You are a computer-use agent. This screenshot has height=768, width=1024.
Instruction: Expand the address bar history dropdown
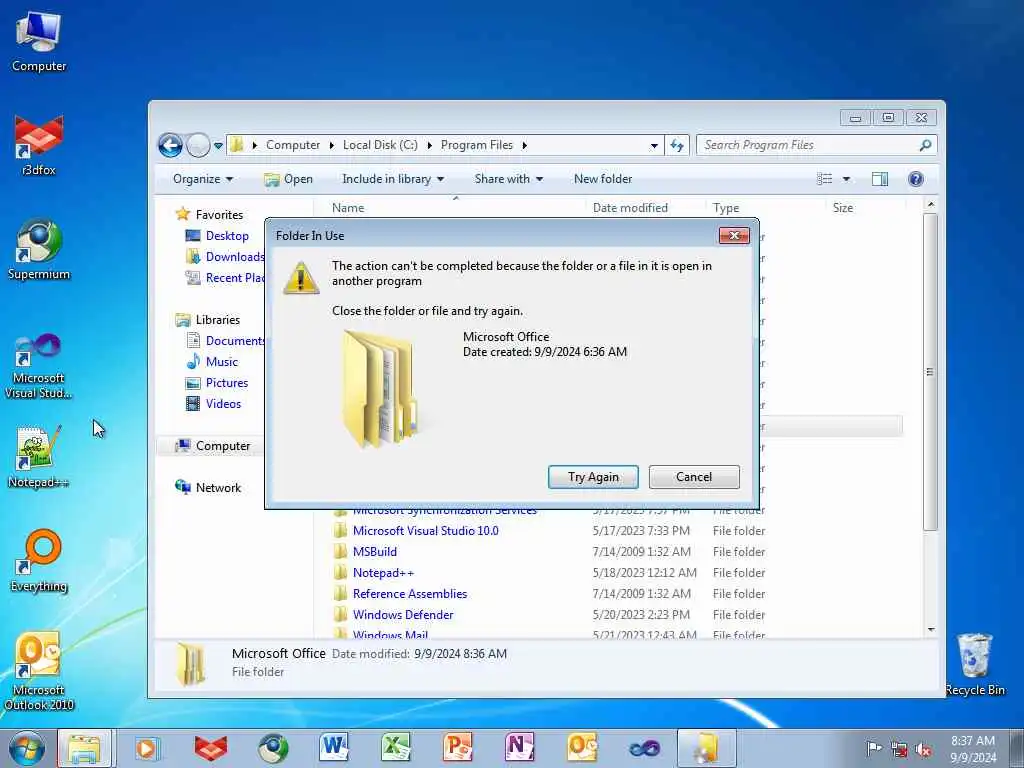[654, 146]
